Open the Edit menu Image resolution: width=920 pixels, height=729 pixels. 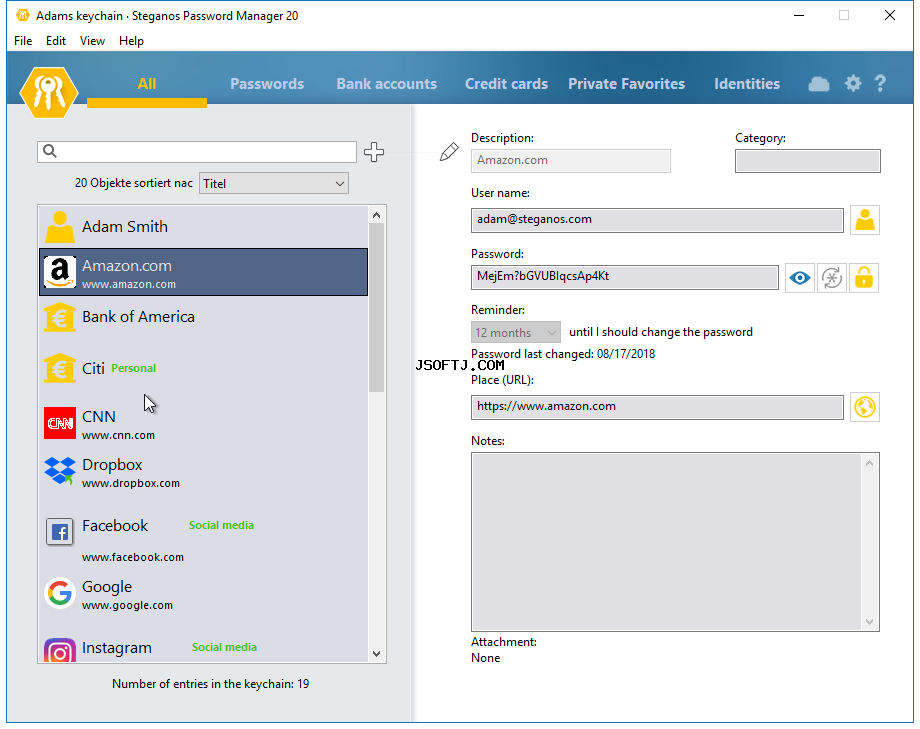(56, 40)
